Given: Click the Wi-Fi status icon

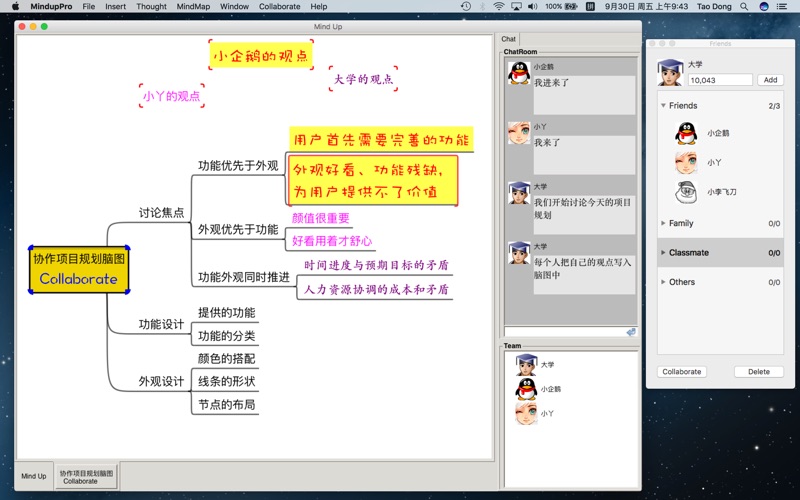Looking at the screenshot, I should 499,7.
